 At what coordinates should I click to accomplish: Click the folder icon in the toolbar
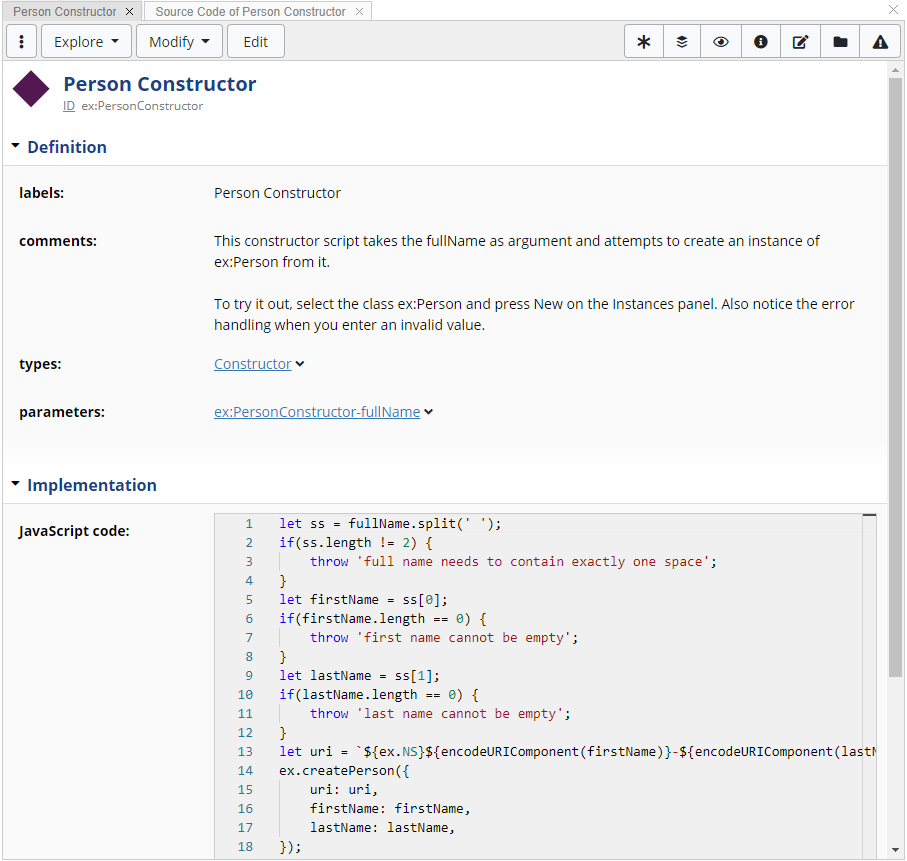840,42
